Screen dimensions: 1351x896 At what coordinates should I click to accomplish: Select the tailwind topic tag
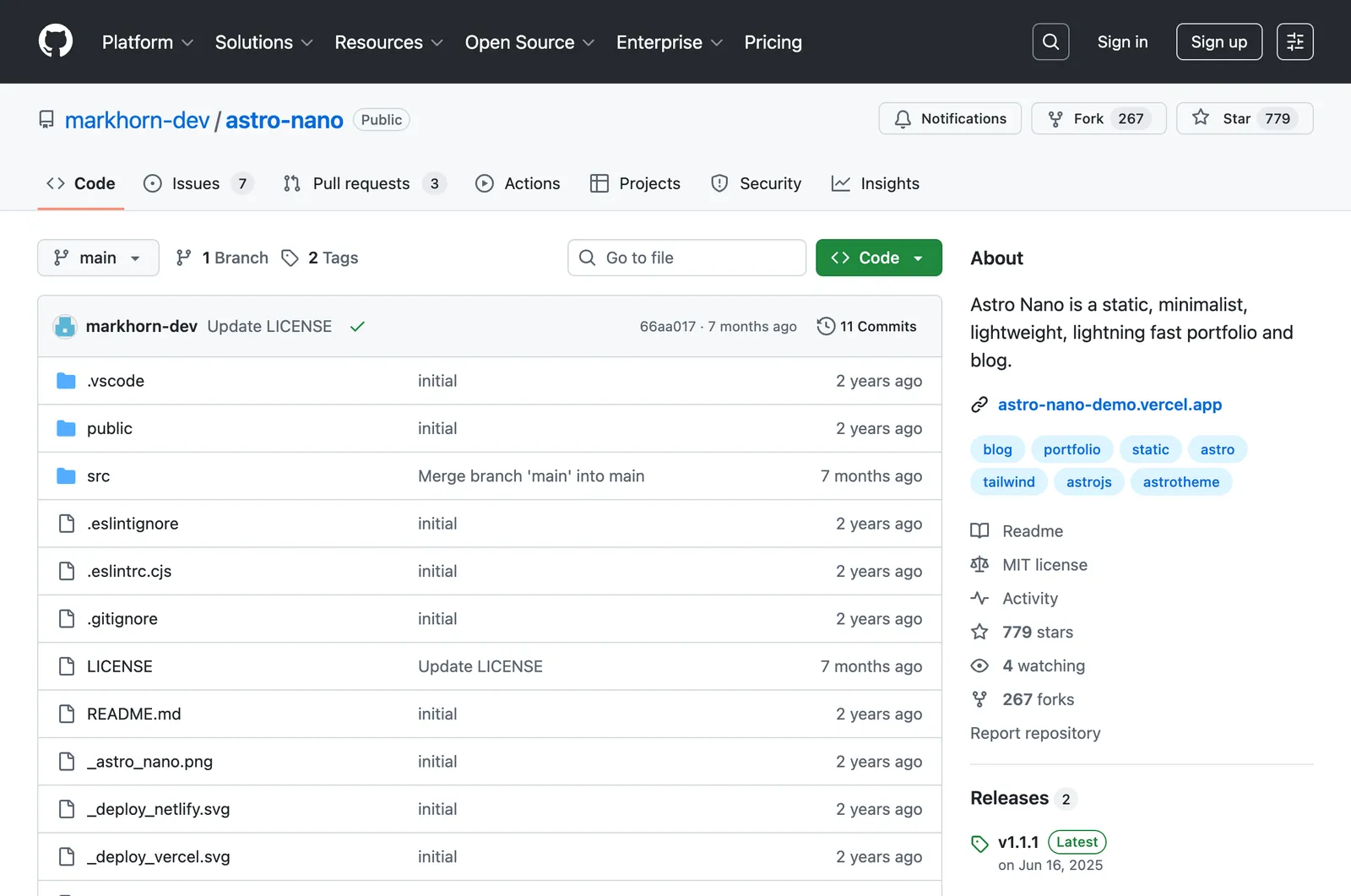(1008, 482)
